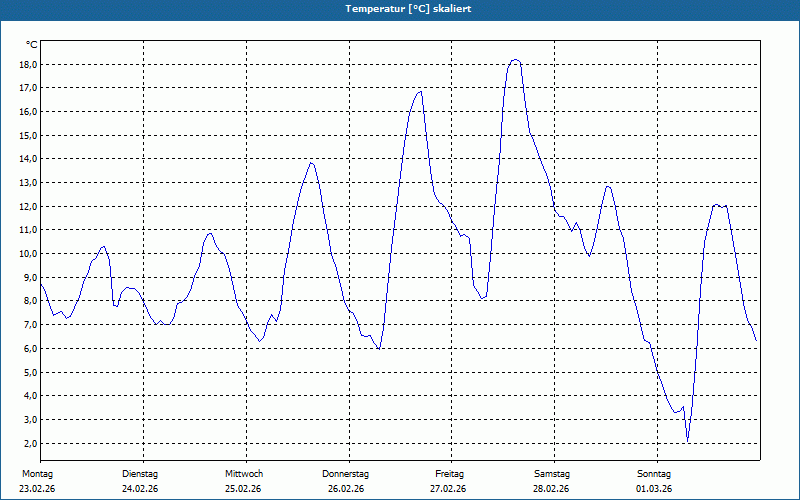Click the date 23.02.26
Image resolution: width=800 pixels, height=500 pixels.
(x=37, y=489)
